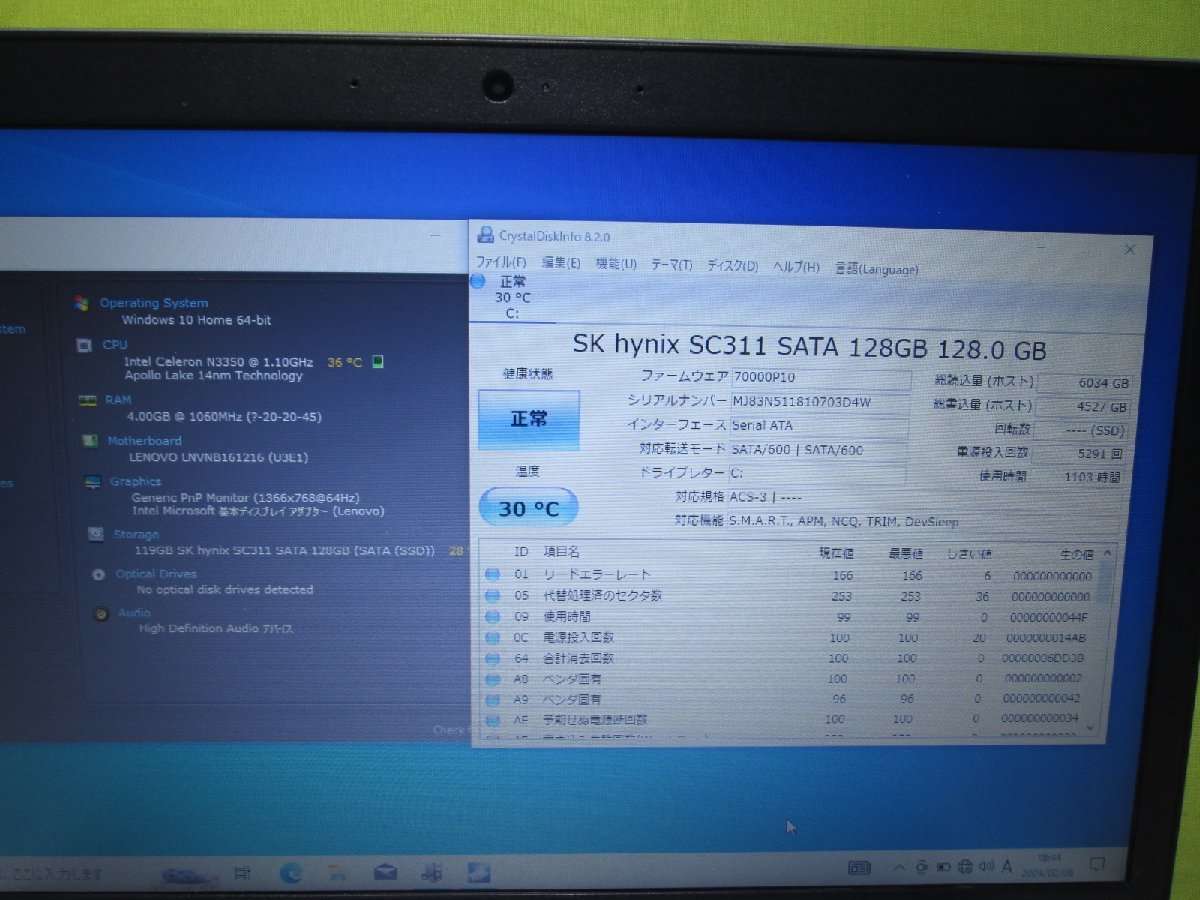This screenshot has height=900, width=1200.
Task: Click the 30 °C temperature button
Action: click(x=529, y=508)
